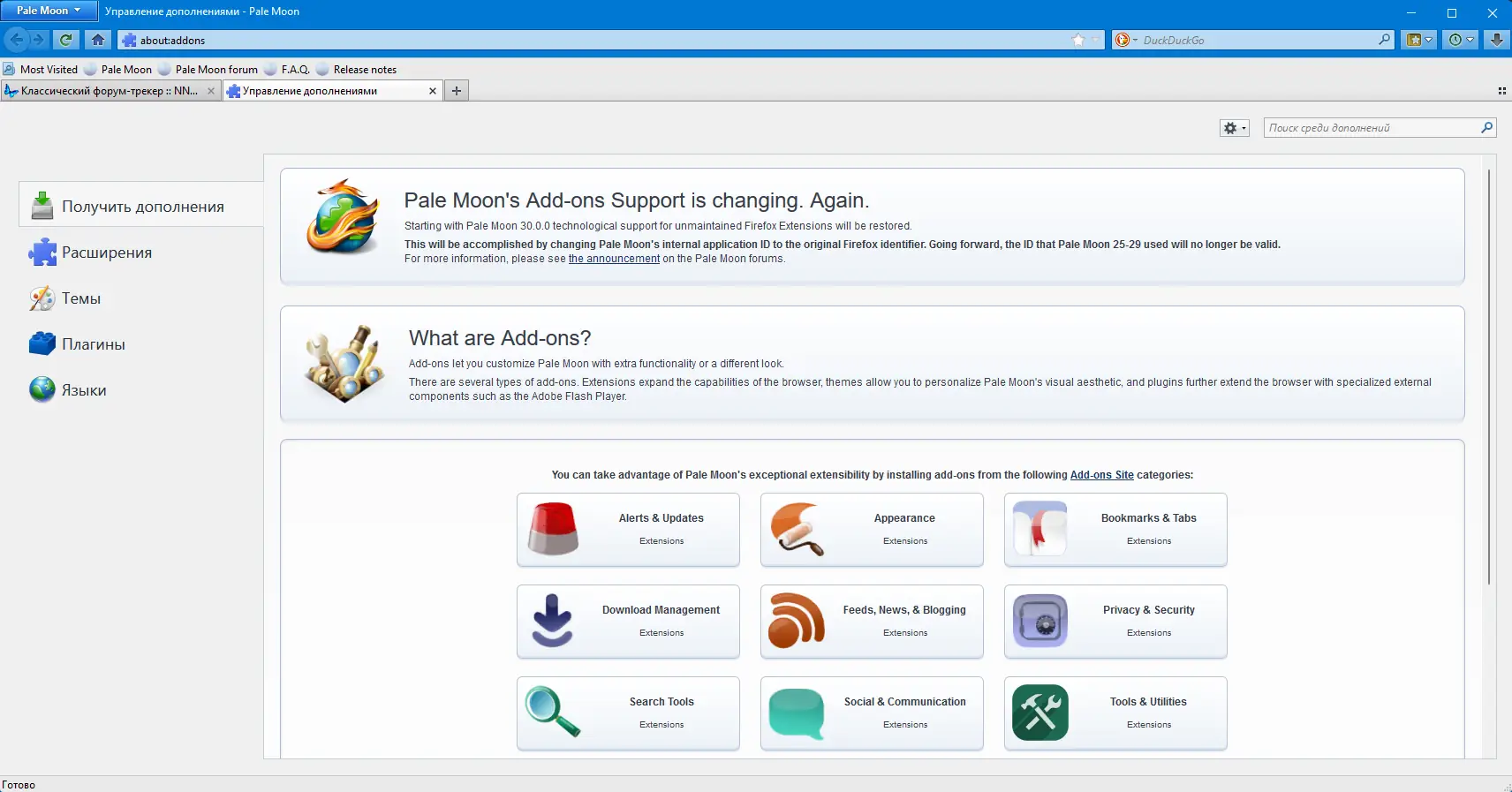
Task: Close the Управление дополнениями tab
Action: (x=433, y=91)
